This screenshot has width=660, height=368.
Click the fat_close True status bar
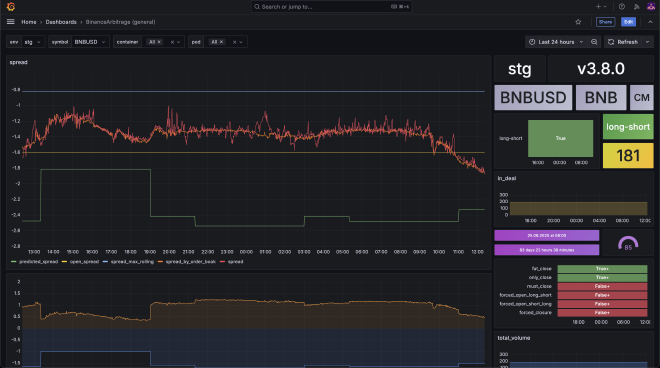602,269
